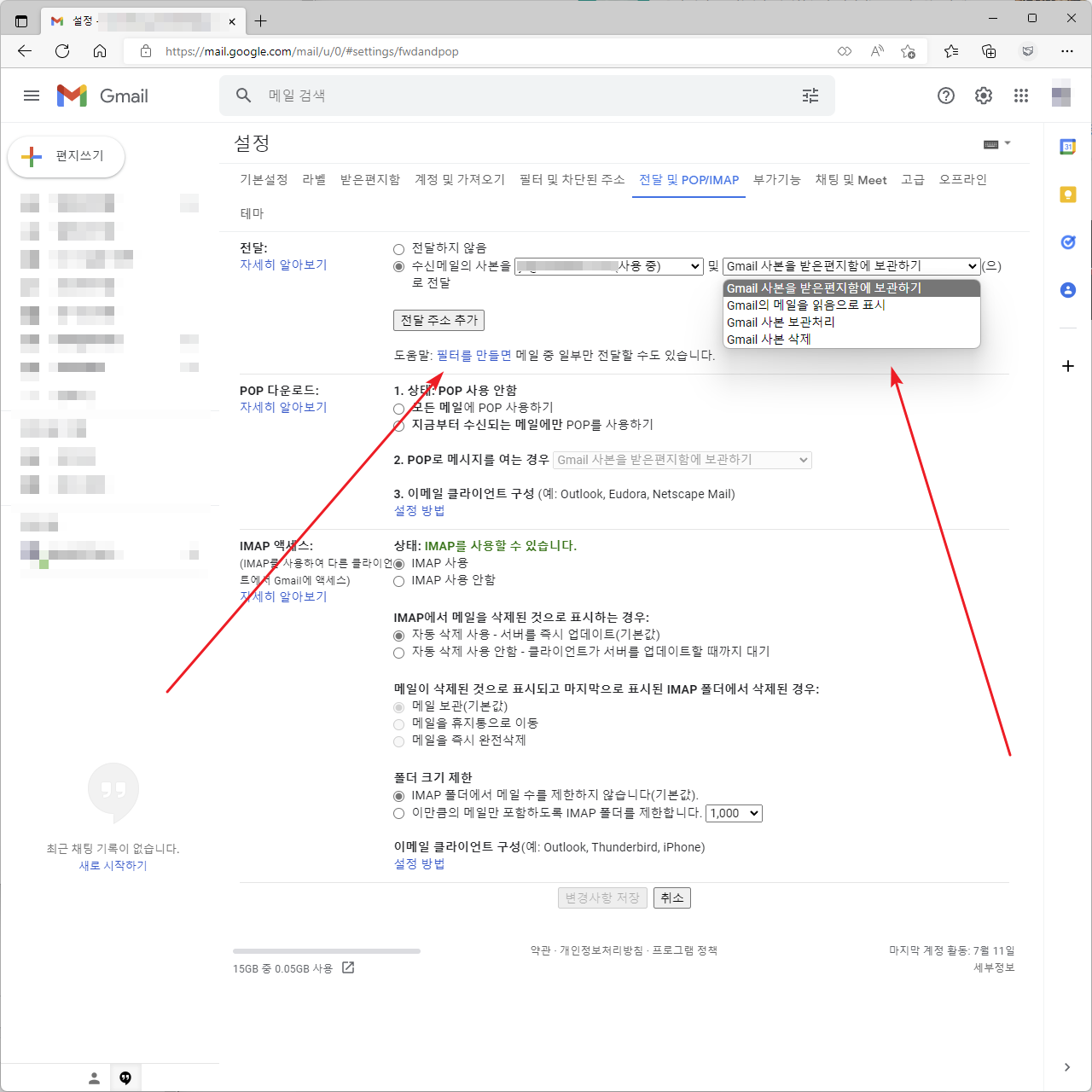Select the IMAP 사용 radio
1092x1092 pixels.
pos(398,564)
